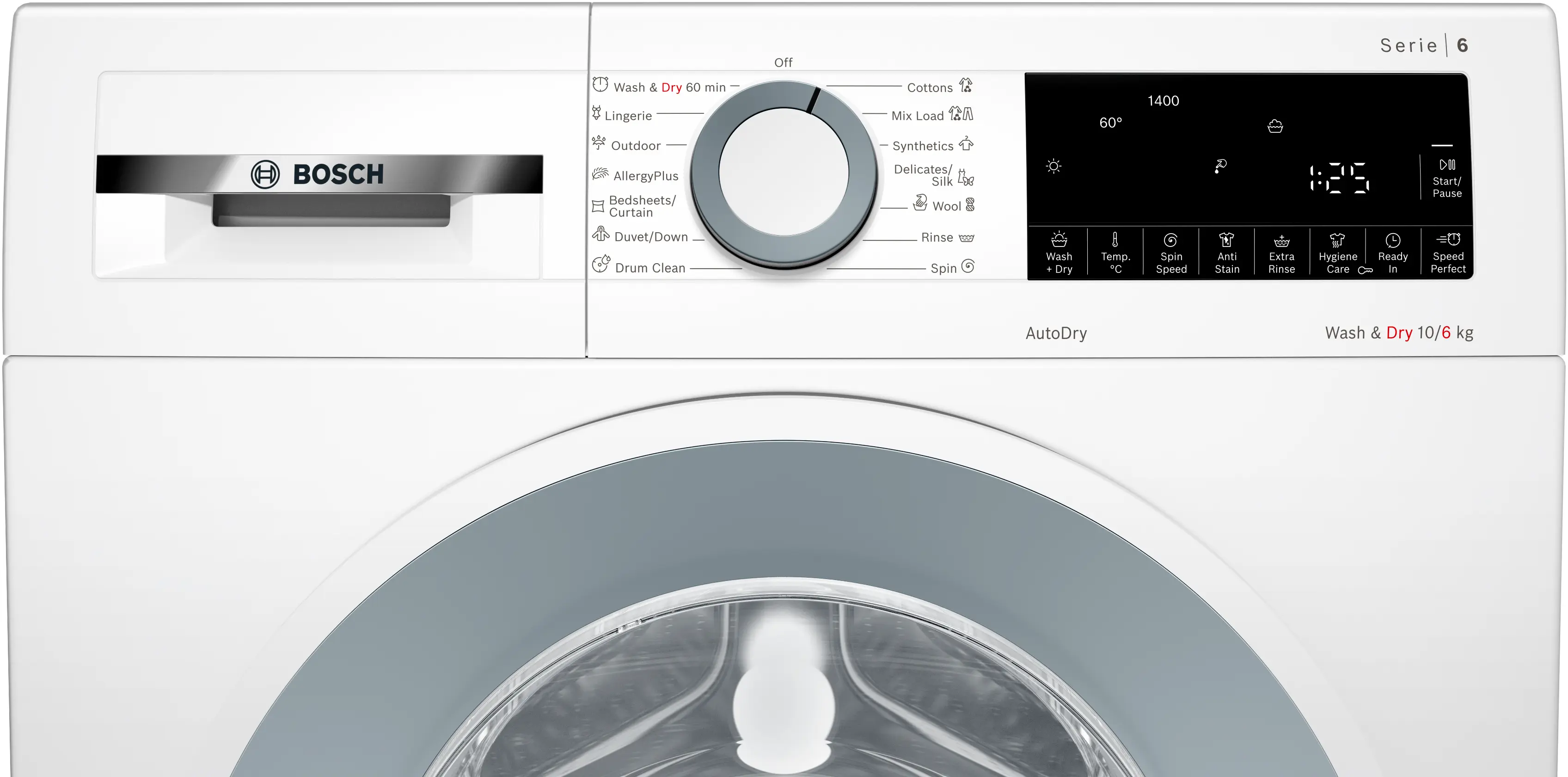Select the Wool program label

pos(947,206)
